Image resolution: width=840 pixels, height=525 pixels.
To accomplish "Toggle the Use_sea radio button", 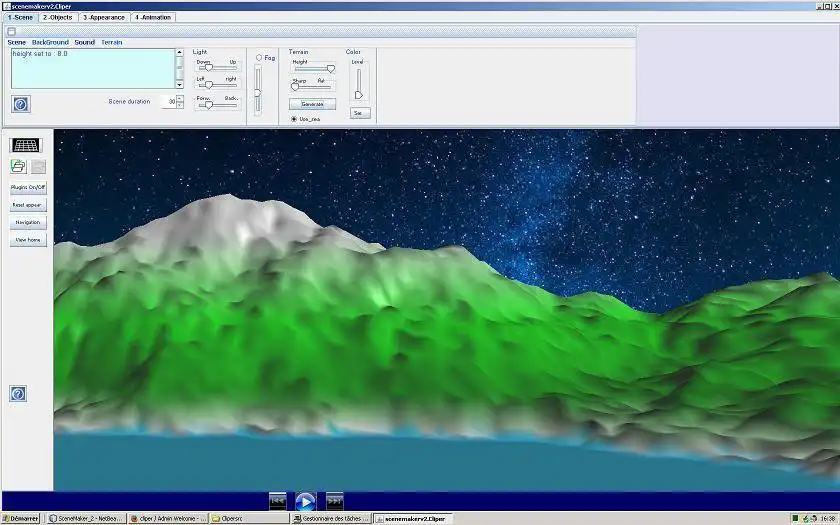I will 294,119.
